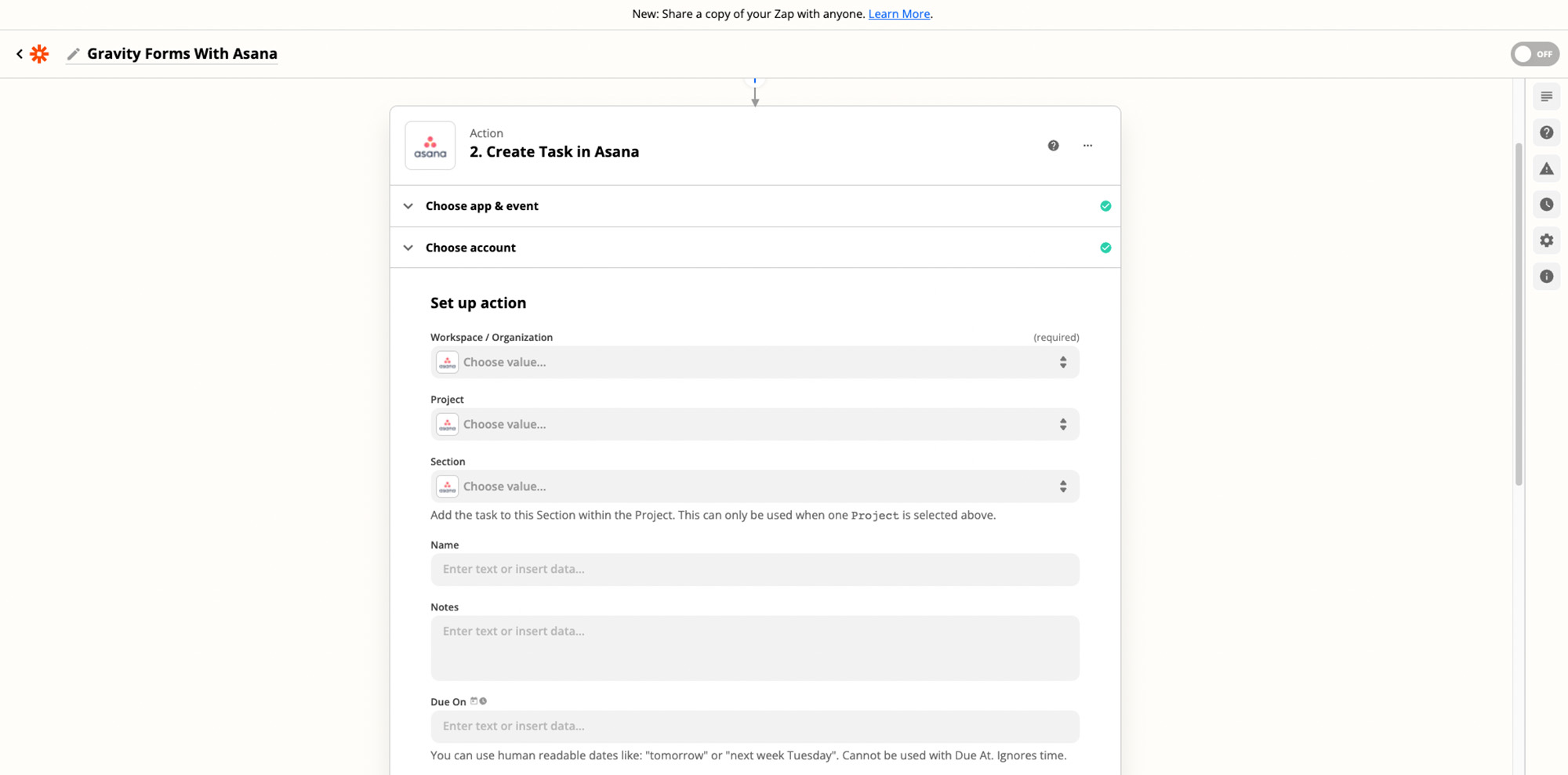Open the warning triangle sidebar icon
The height and width of the screenshot is (775, 1568).
coord(1546,168)
